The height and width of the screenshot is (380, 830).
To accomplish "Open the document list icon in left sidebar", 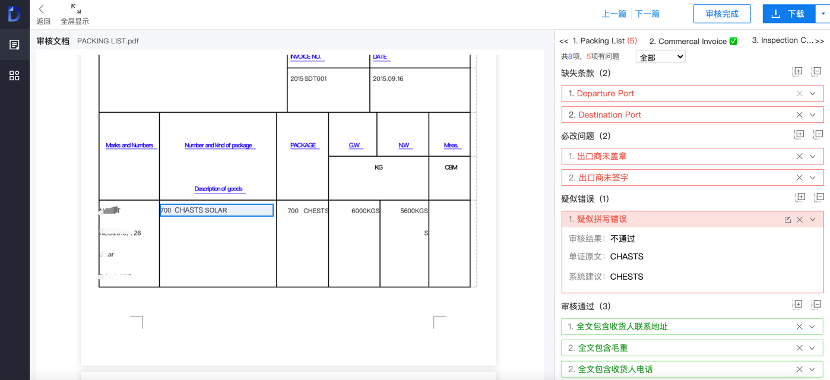I will (14, 45).
